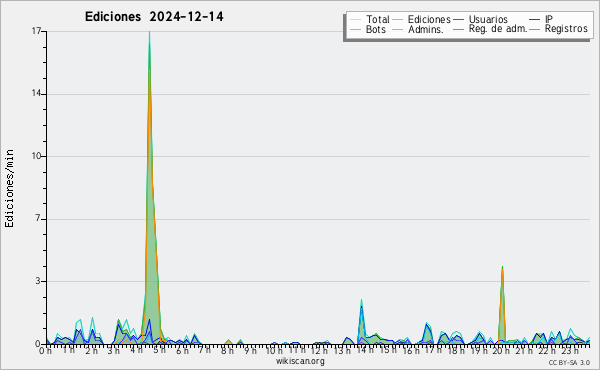This screenshot has height=370, width=600.
Task: Click the 'CC BY-SA 3.0' license text
Action: click(x=569, y=362)
